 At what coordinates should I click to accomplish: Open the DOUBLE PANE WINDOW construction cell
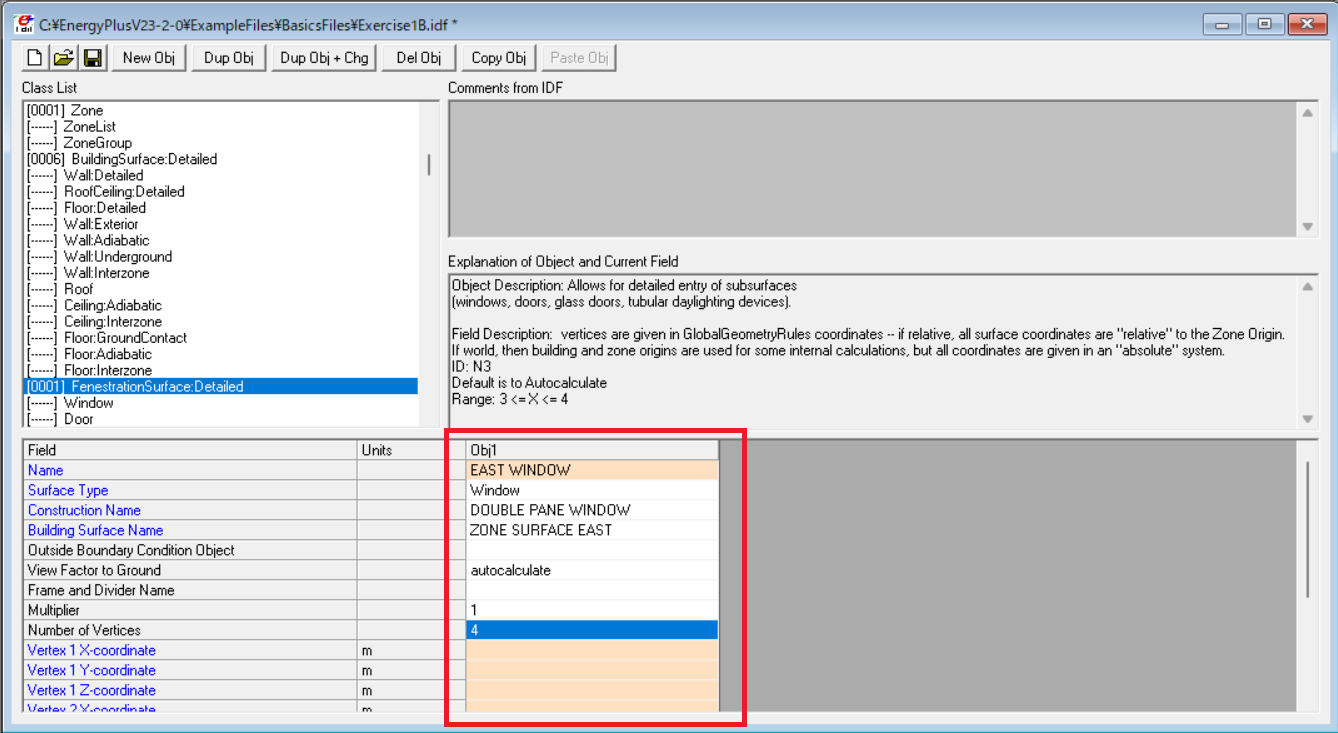coord(592,510)
